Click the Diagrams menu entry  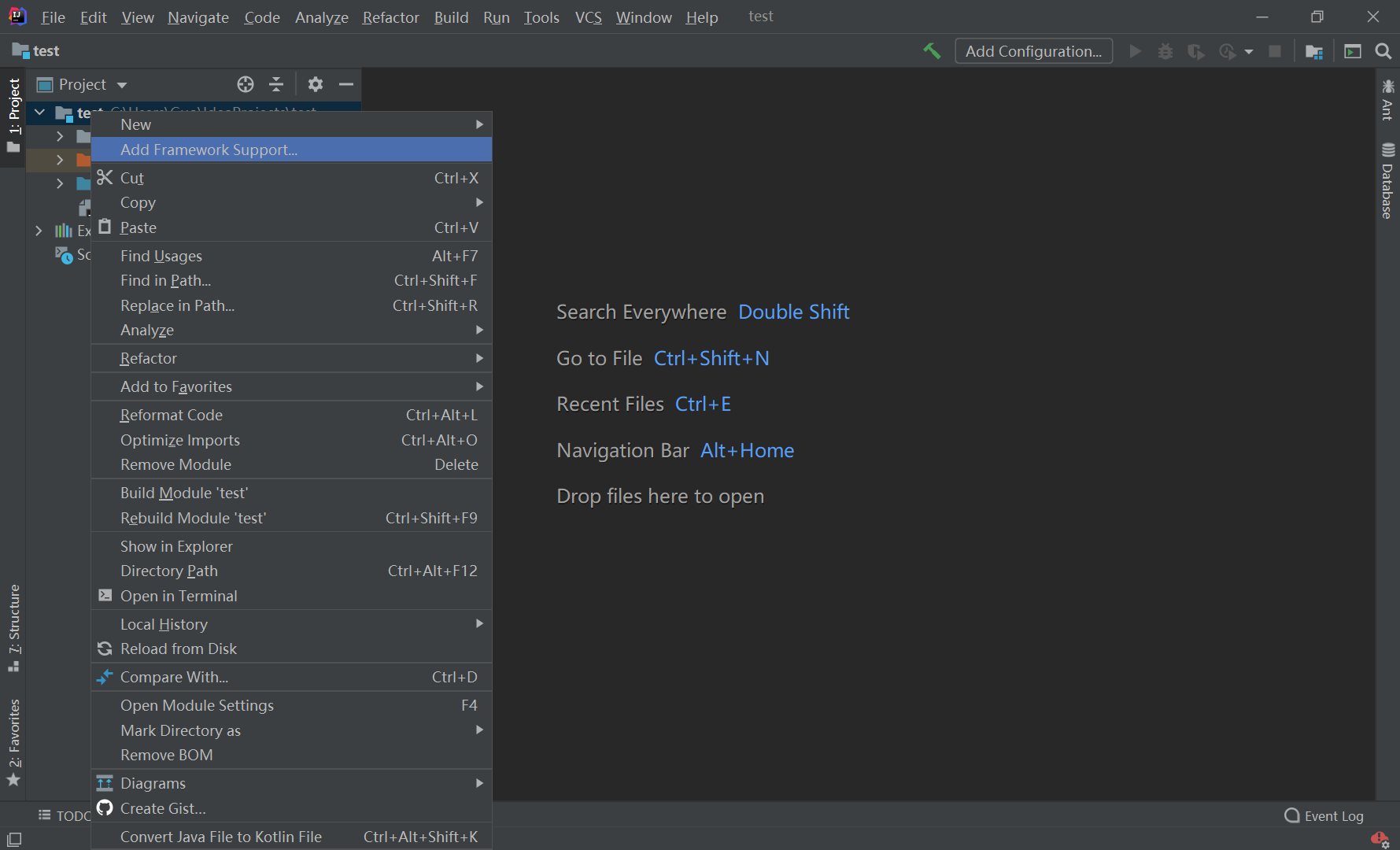click(x=291, y=783)
